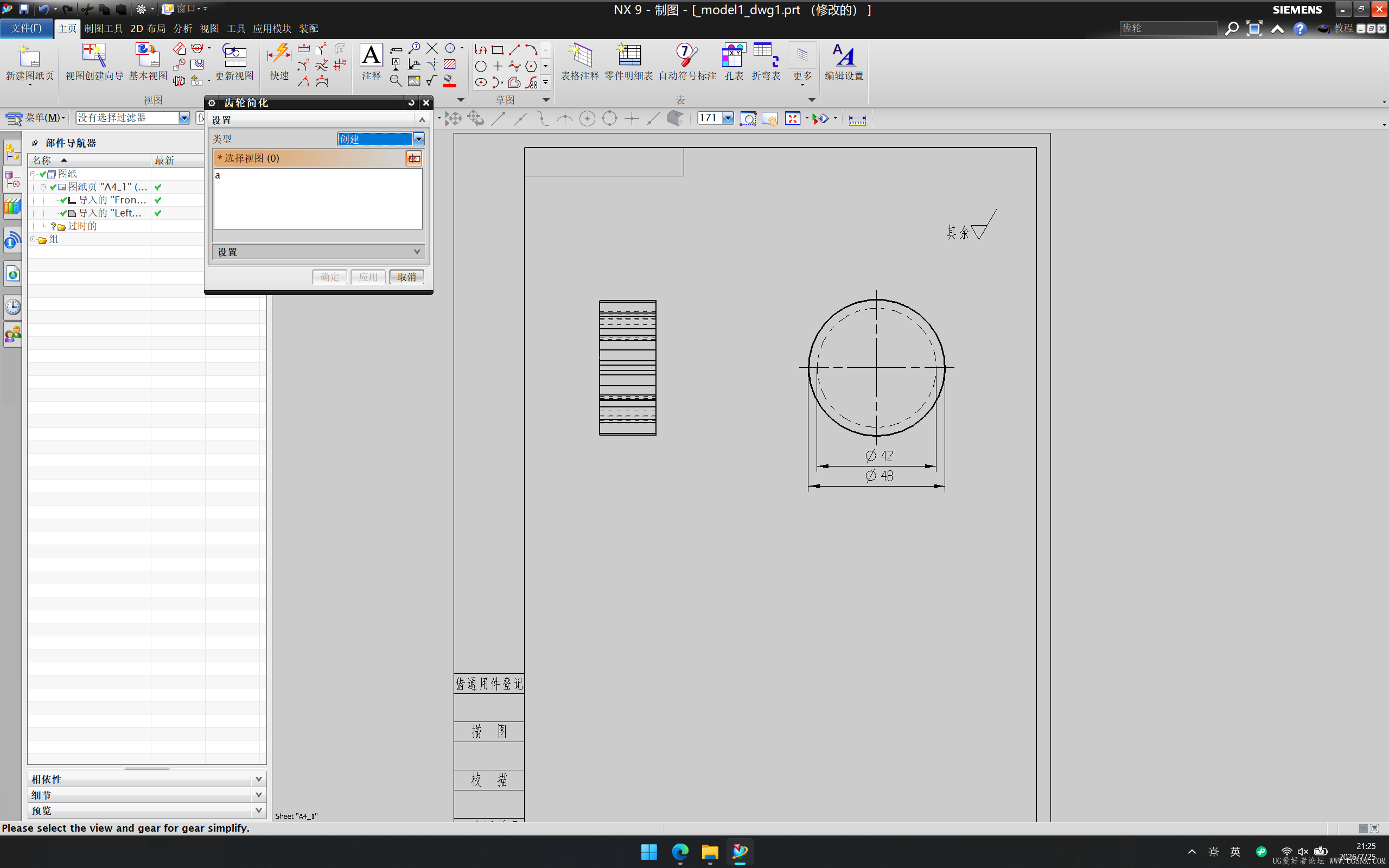Click the search magnifier icon
This screenshot has width=1389, height=868.
(x=1231, y=28)
